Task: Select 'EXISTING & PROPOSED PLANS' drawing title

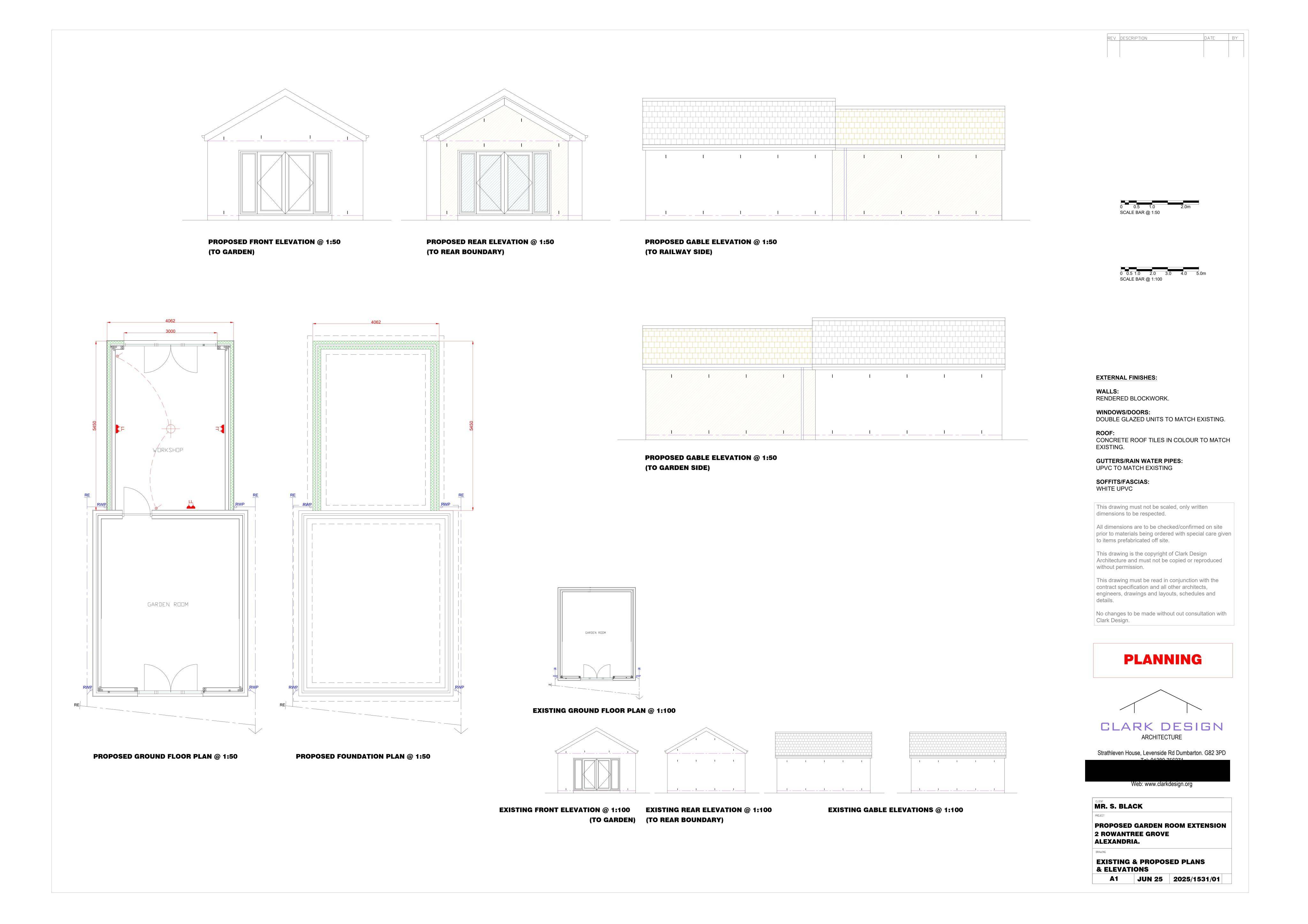Action: click(x=1150, y=862)
